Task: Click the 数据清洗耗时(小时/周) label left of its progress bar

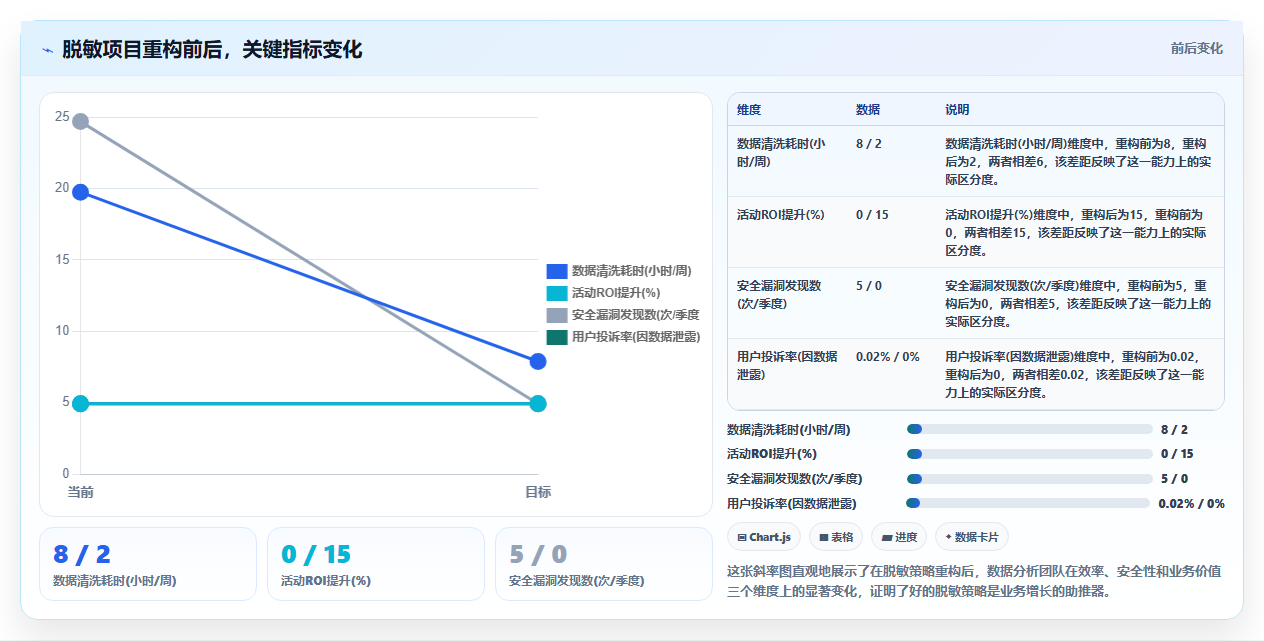Action: tap(789, 429)
